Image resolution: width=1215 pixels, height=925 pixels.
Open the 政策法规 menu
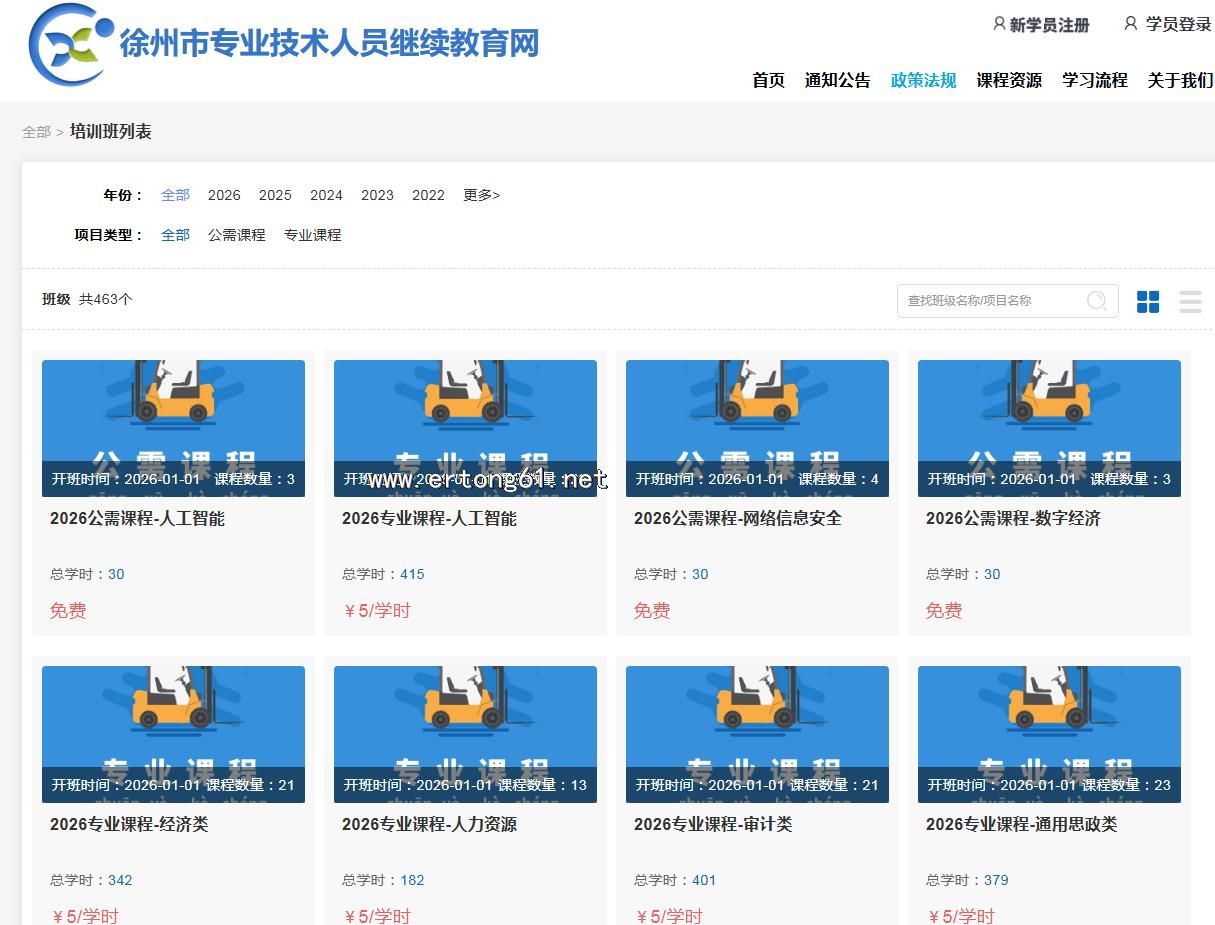(x=923, y=80)
